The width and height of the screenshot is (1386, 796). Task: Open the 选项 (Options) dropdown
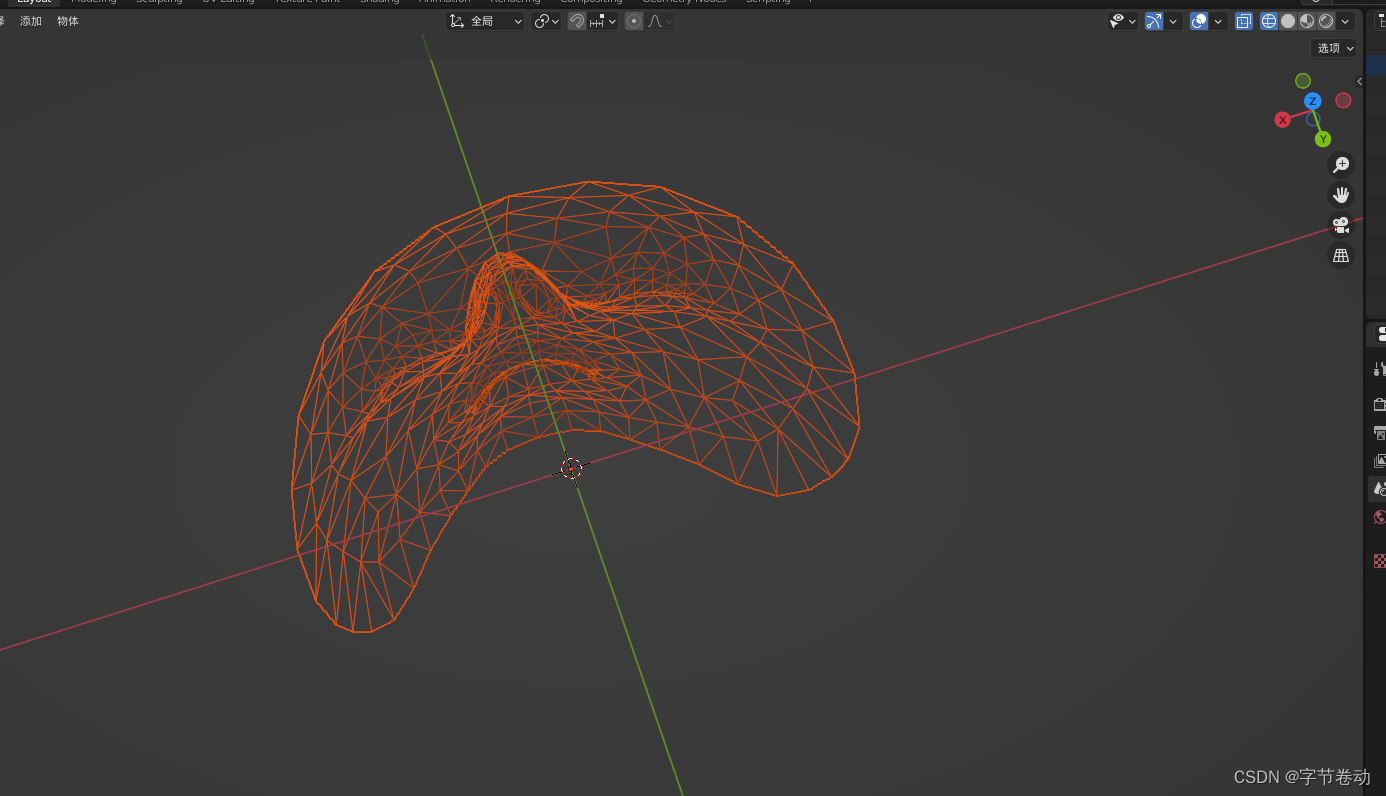point(1334,48)
